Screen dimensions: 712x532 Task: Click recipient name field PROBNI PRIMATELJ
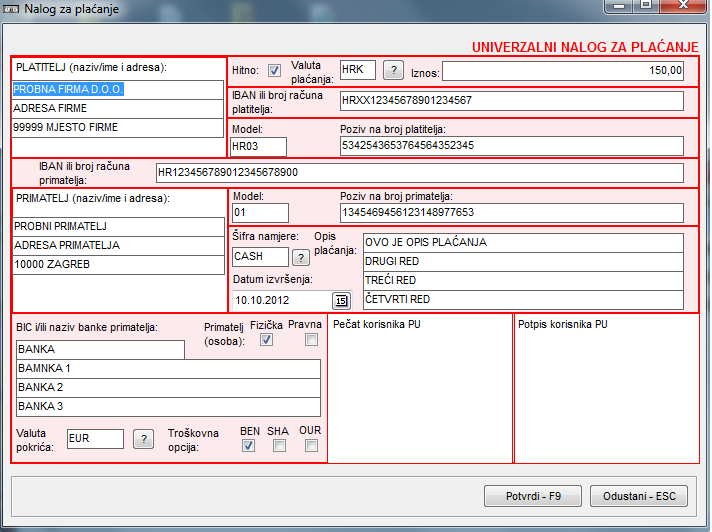point(119,227)
